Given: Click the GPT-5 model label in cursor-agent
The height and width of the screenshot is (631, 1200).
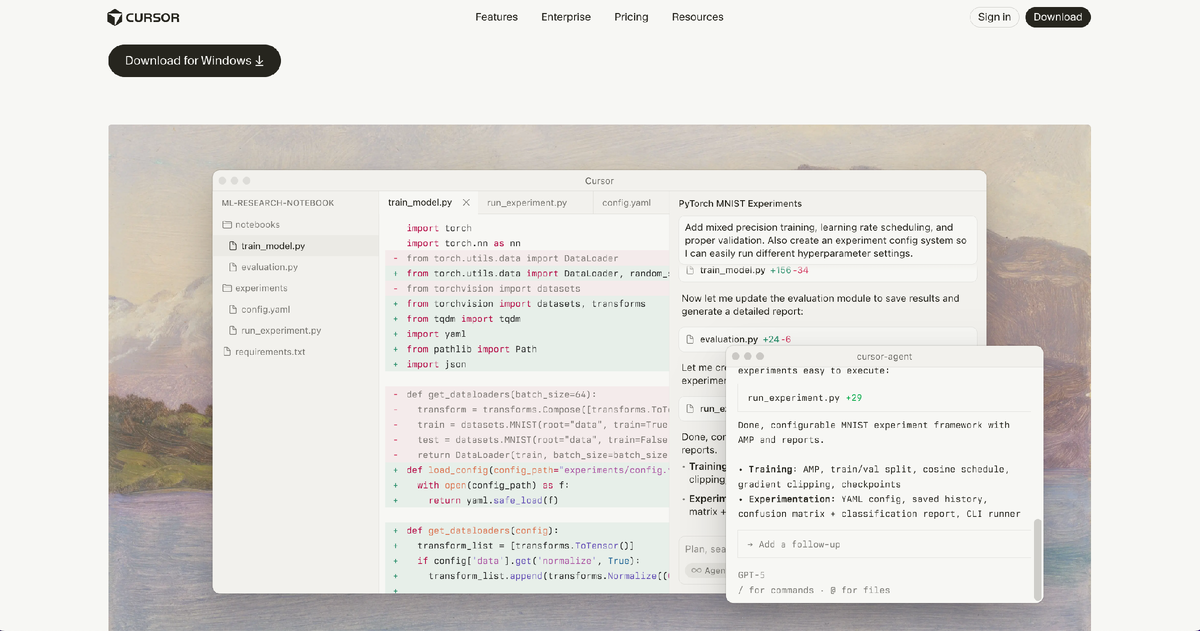Looking at the screenshot, I should [x=751, y=575].
